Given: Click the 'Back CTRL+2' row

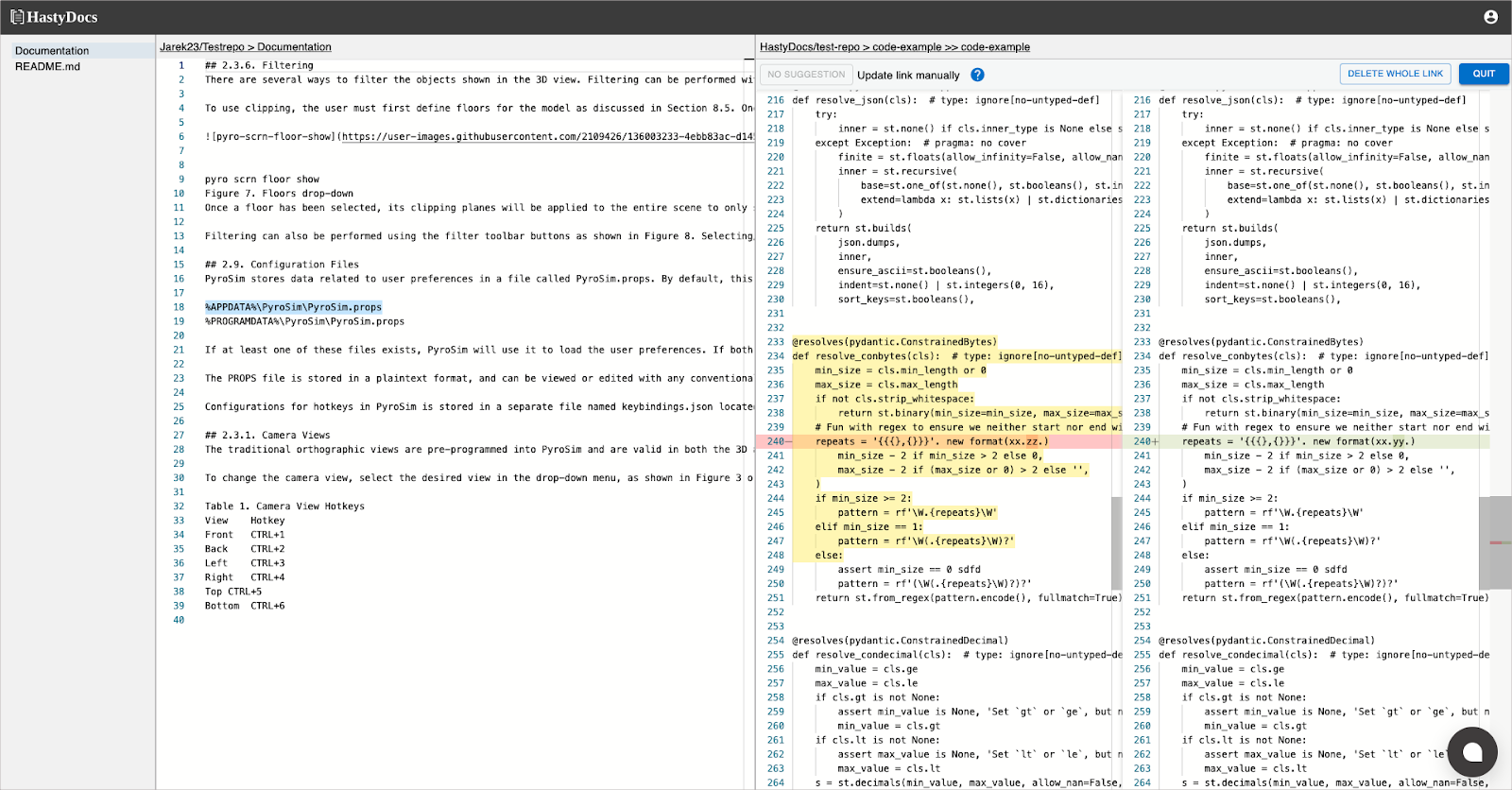Looking at the screenshot, I should click(245, 549).
